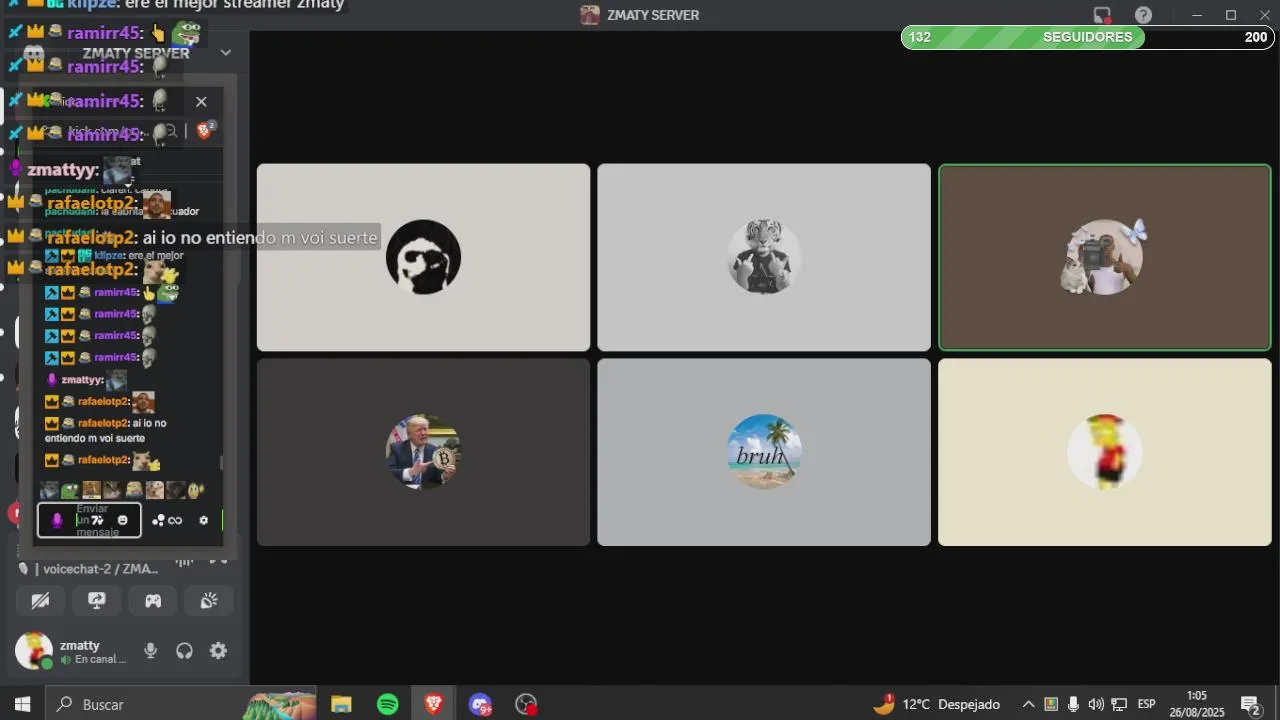Open Discord taskbar icon
Image resolution: width=1280 pixels, height=720 pixels.
480,704
